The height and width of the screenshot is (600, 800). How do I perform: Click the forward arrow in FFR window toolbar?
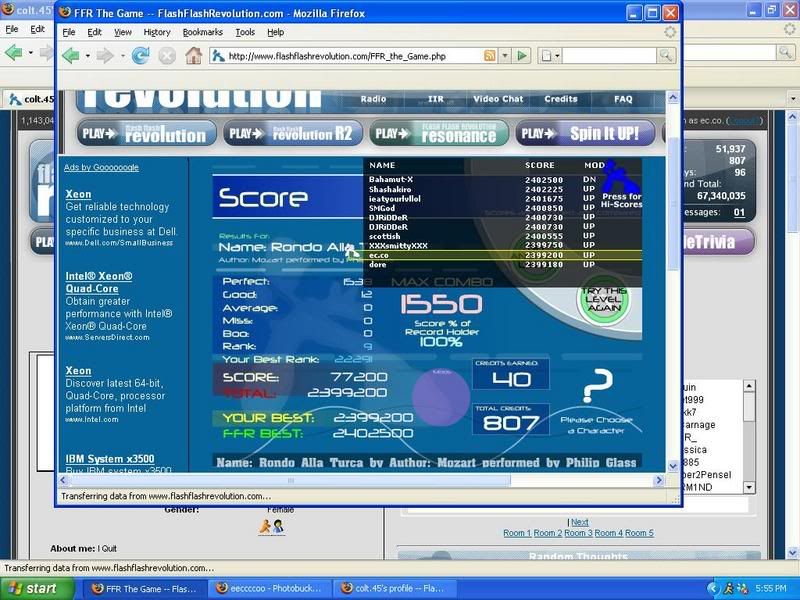point(105,56)
